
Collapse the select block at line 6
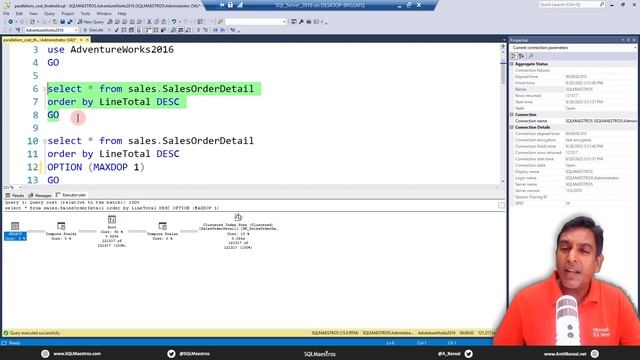click(x=44, y=89)
